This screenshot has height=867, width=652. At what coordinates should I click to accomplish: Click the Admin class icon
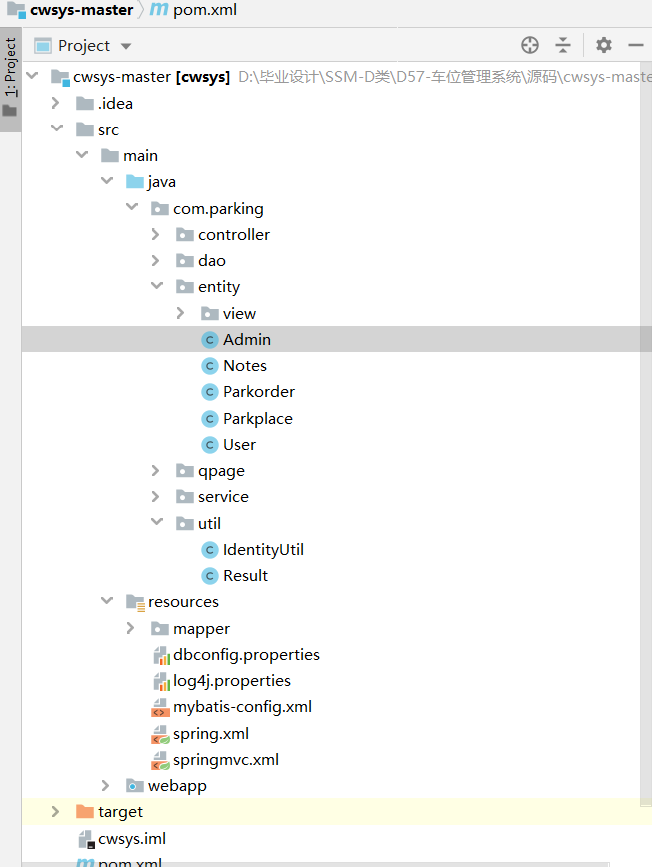[x=210, y=340]
